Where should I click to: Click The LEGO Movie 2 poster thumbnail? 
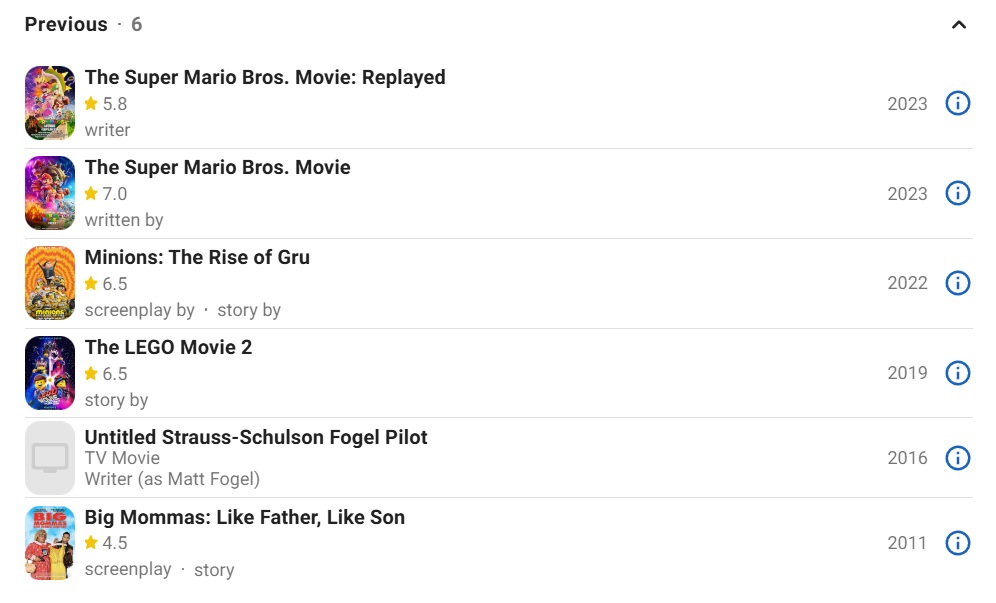(x=50, y=373)
